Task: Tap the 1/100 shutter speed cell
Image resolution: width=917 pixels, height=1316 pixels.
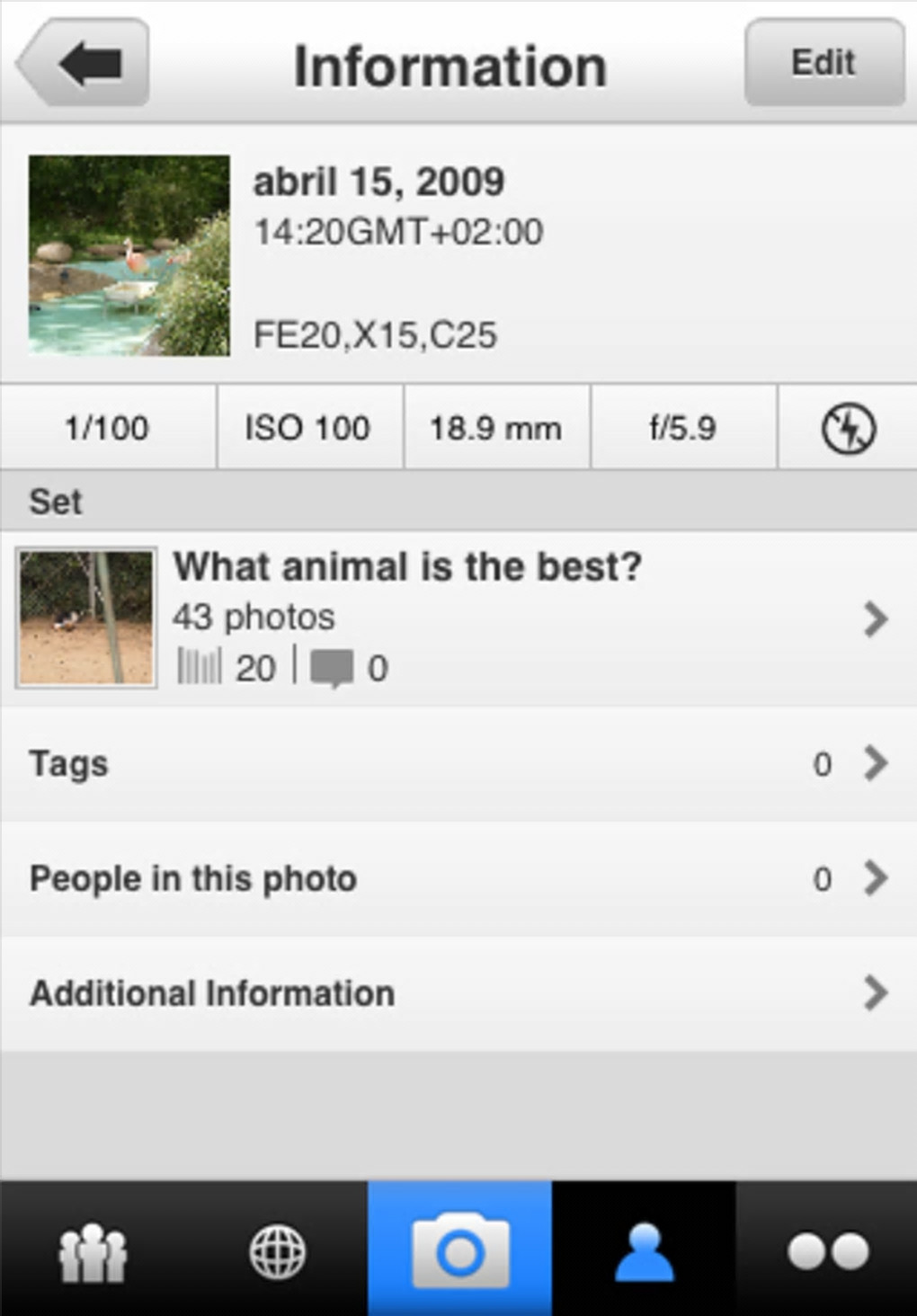Action: (107, 428)
